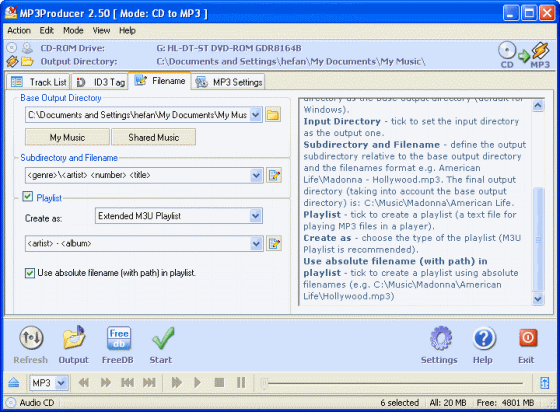Expand the playlist name format dropdown
This screenshot has width=560, height=412.
(256, 243)
